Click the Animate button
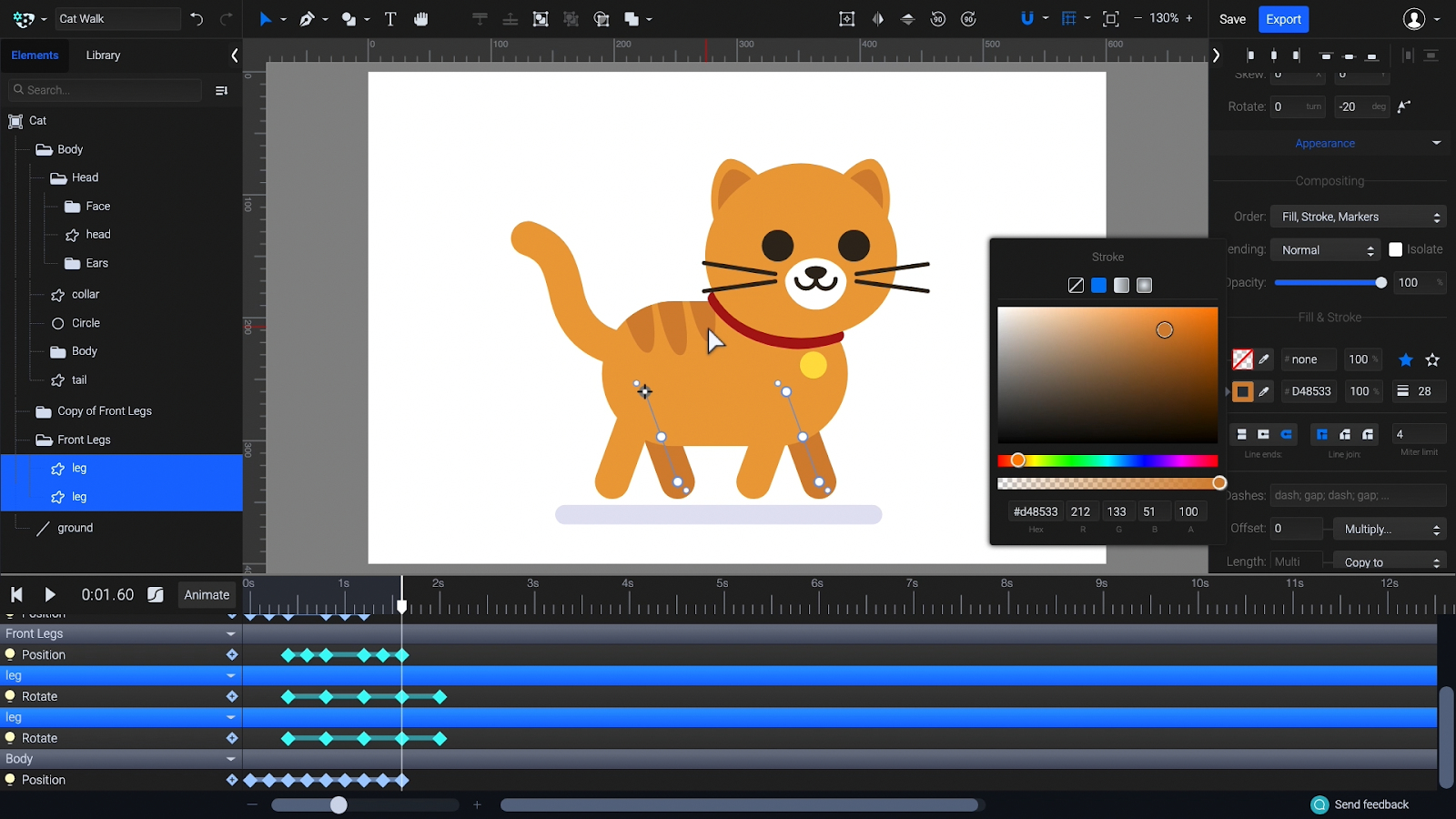 coord(207,595)
